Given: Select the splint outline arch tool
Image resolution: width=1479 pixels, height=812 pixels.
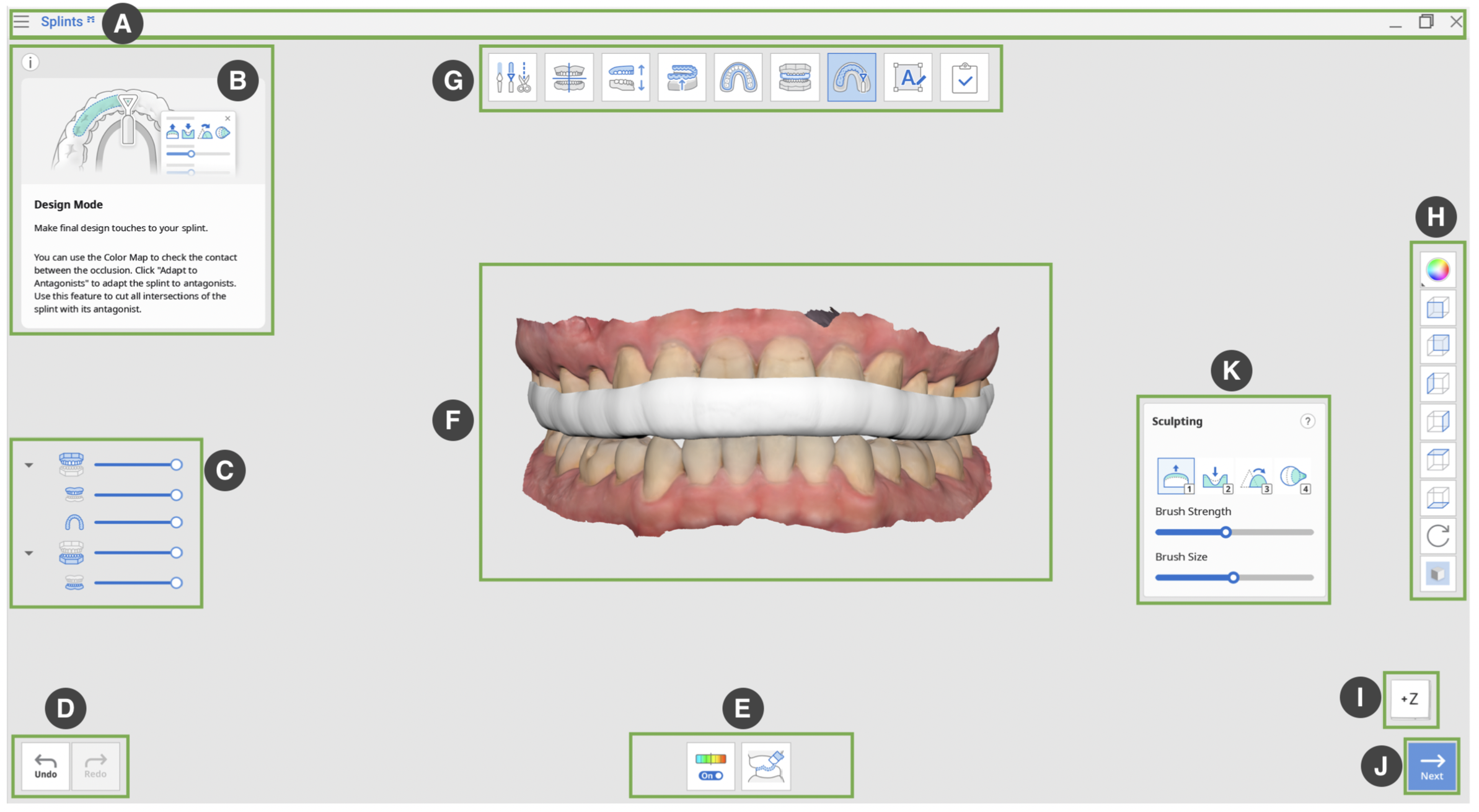Looking at the screenshot, I should [x=738, y=77].
